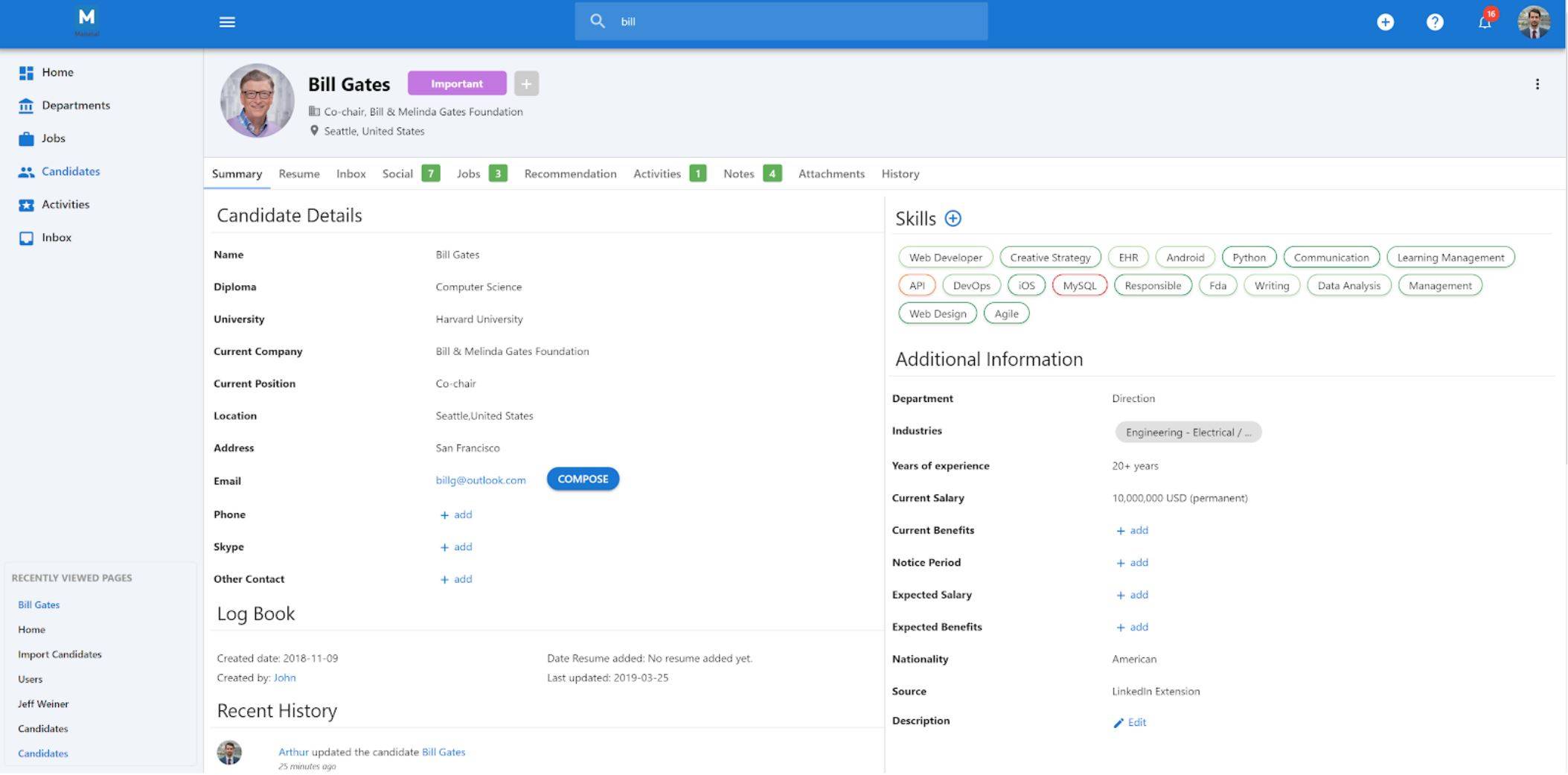Switch to the Resume tab
Viewport: 1568px width, 775px height.
[x=299, y=173]
